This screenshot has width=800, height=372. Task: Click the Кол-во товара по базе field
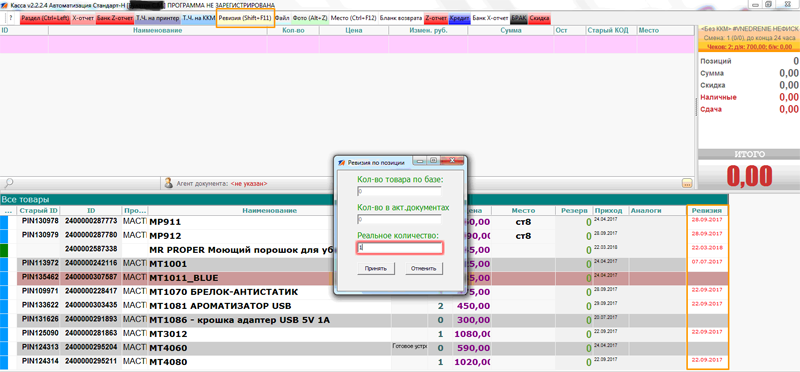[x=399, y=191]
